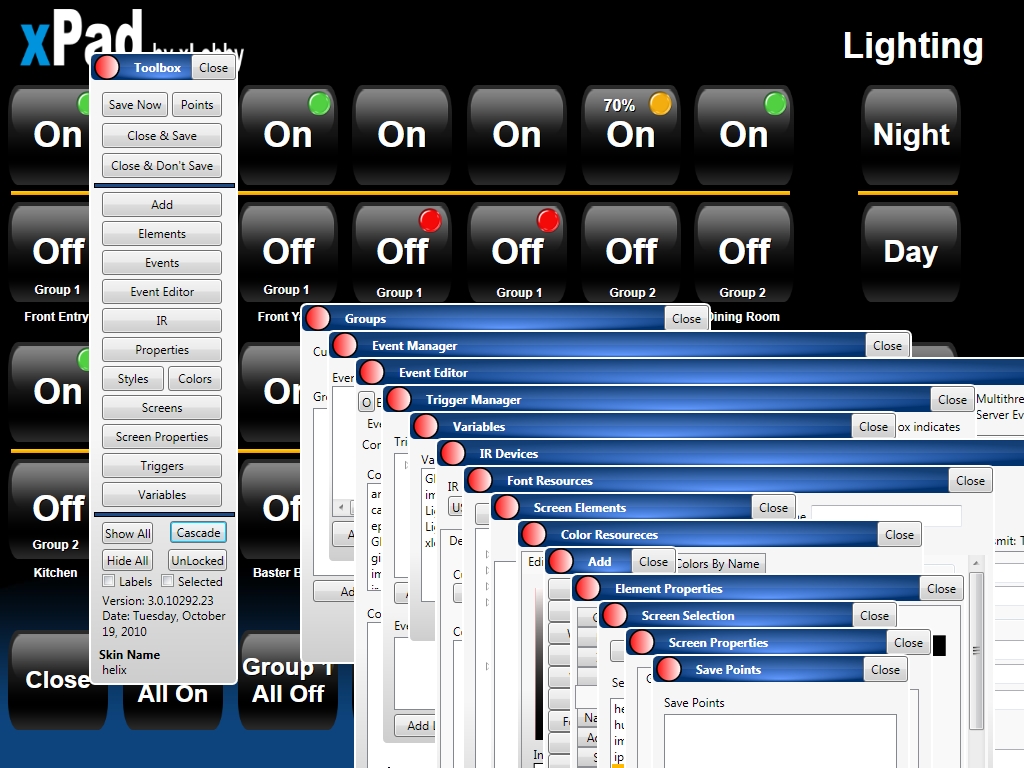Click the black color swatch beside Screen Properties
Screen dimensions: 1024x768
coord(939,645)
